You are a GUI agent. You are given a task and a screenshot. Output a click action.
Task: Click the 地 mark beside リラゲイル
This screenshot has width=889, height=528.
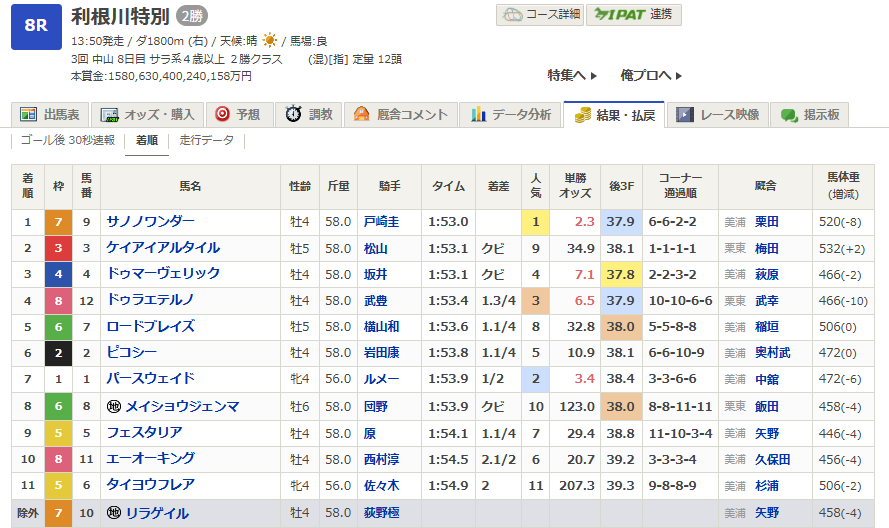(115, 513)
